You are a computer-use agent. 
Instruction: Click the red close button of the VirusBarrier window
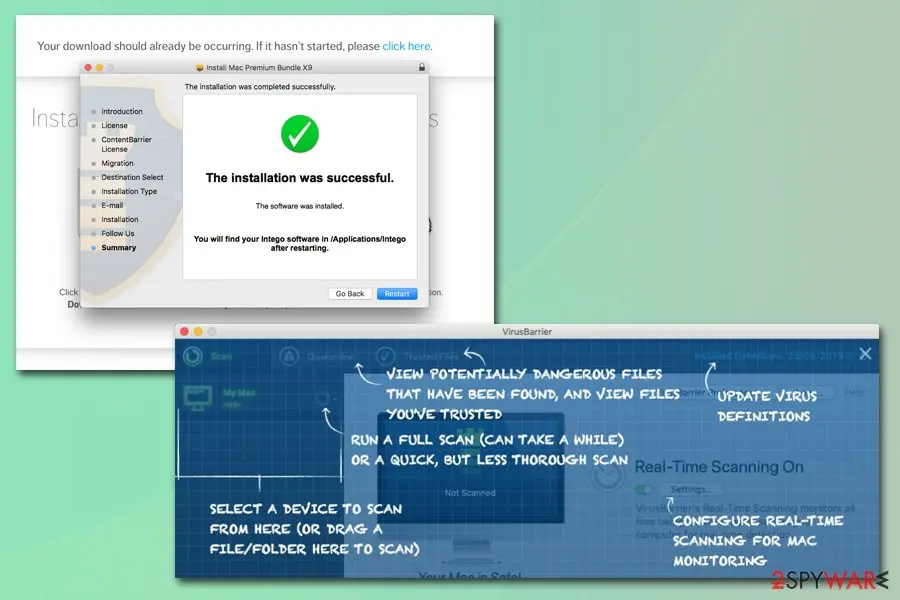pyautogui.click(x=184, y=331)
